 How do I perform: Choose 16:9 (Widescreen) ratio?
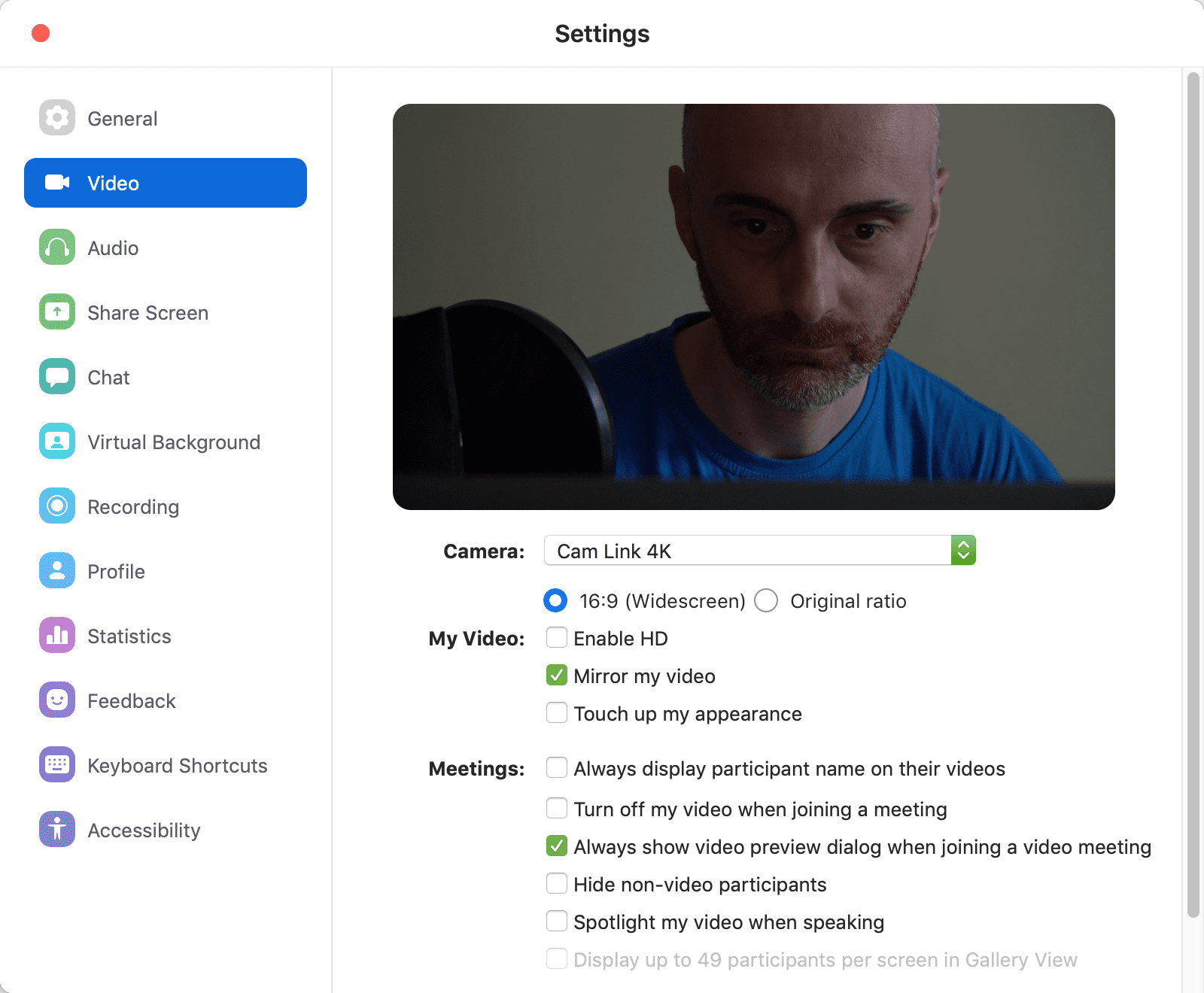pyautogui.click(x=555, y=600)
